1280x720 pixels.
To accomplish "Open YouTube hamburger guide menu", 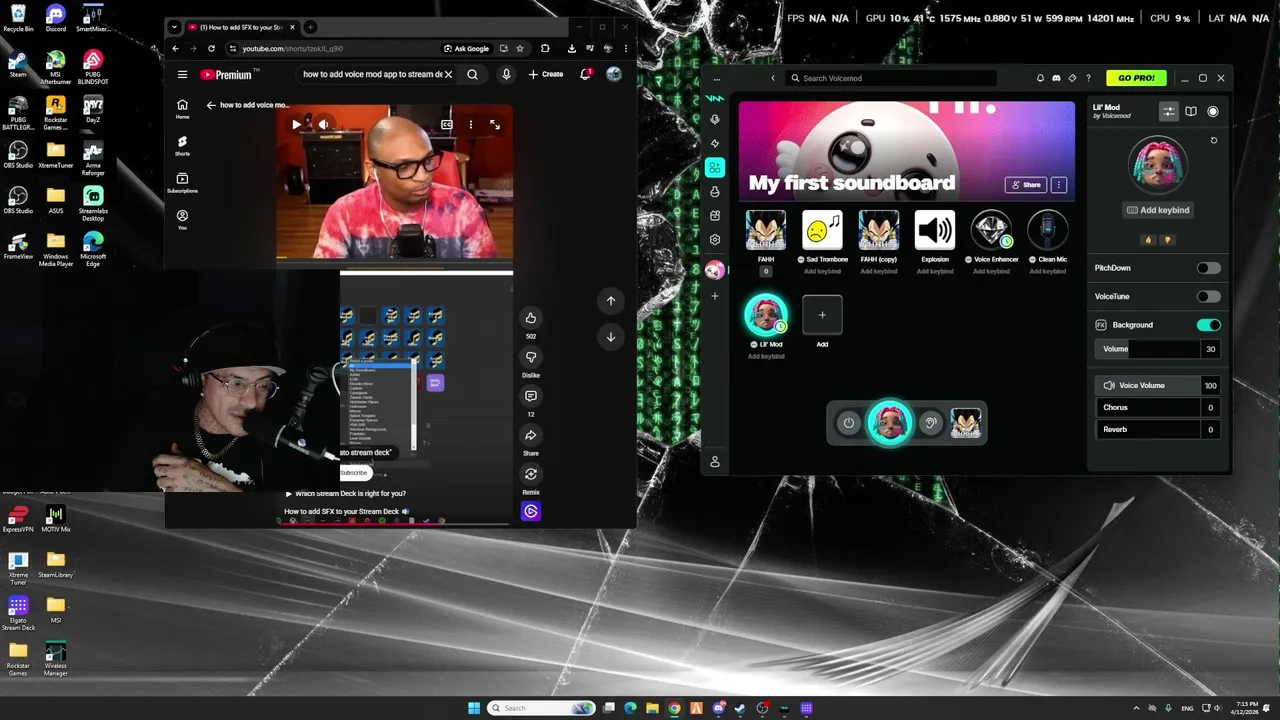I will (x=182, y=74).
